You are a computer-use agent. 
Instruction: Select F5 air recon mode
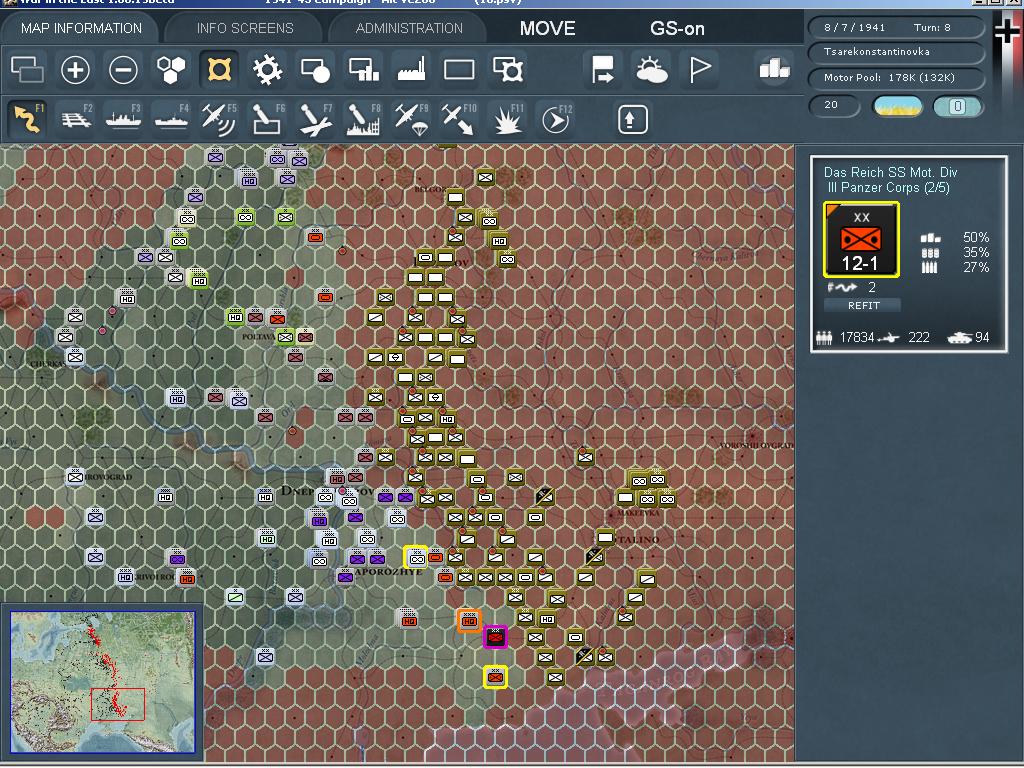point(219,119)
